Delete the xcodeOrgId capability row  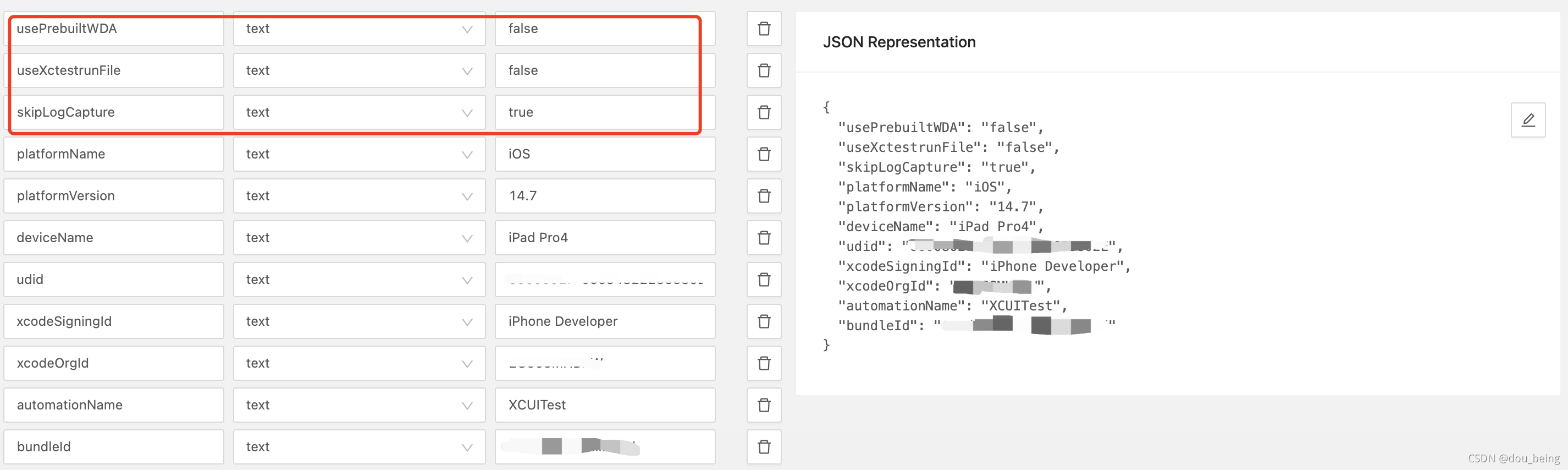coord(764,363)
